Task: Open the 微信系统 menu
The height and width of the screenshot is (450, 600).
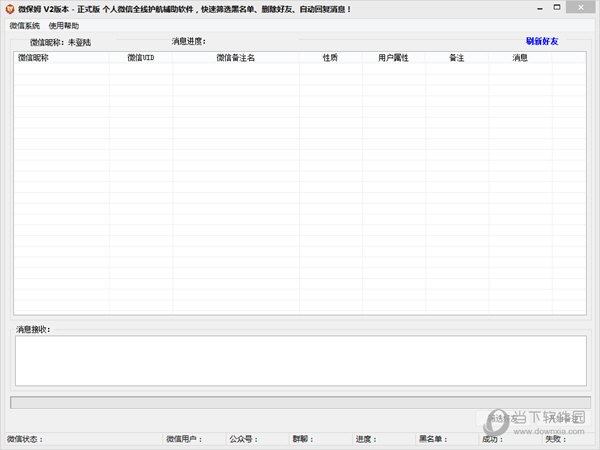Action: [24, 26]
